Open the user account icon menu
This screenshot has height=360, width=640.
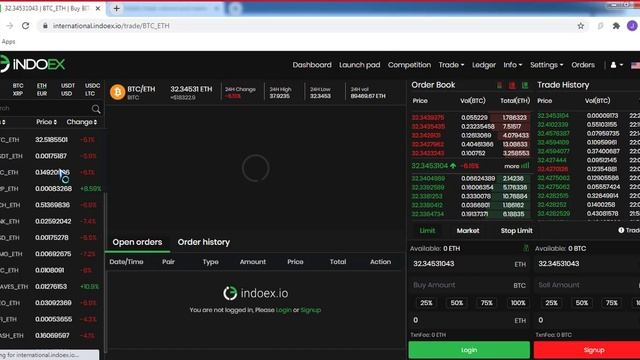pos(616,65)
